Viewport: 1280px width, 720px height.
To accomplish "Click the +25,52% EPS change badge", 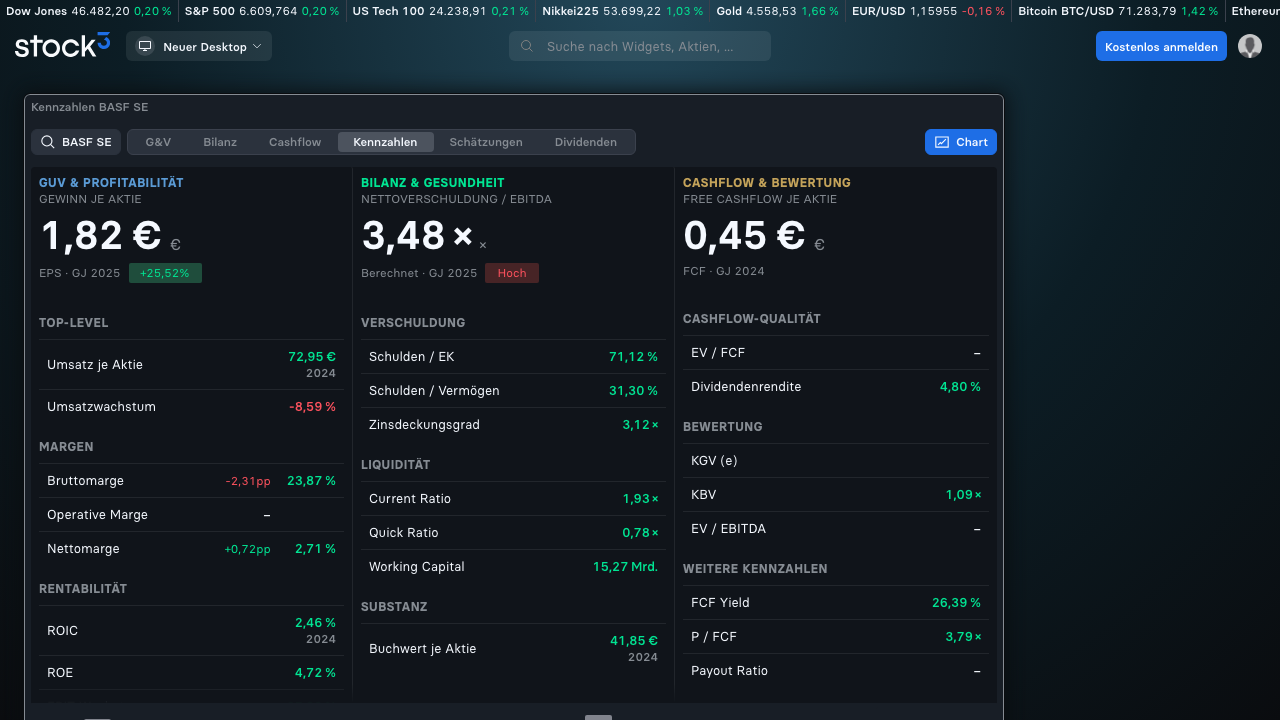I will 165,273.
